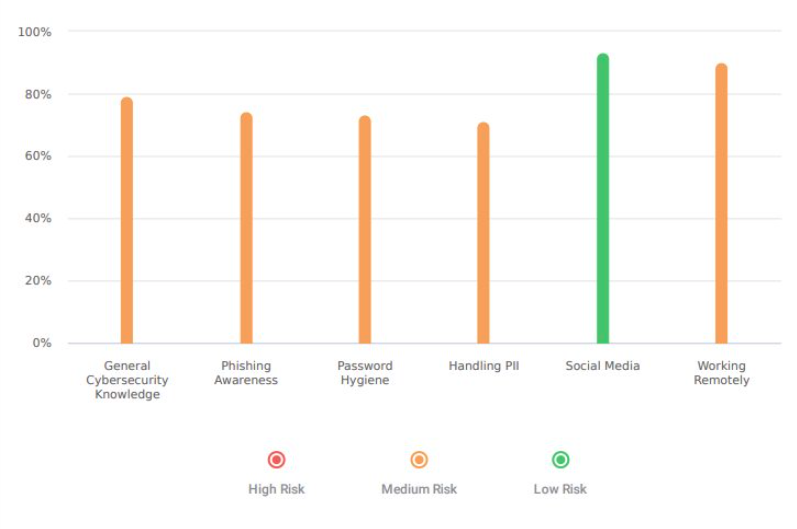The image size is (797, 529).
Task: Toggle Low Risk series via its label
Action: coord(561,489)
